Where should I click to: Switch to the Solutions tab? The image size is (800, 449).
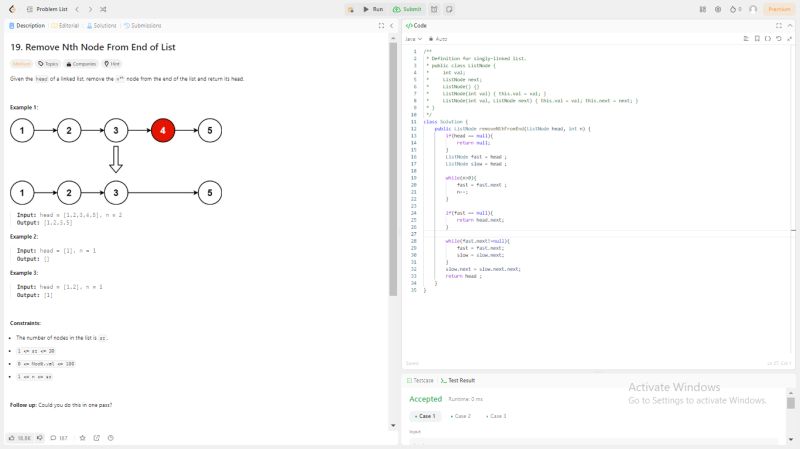tap(102, 26)
